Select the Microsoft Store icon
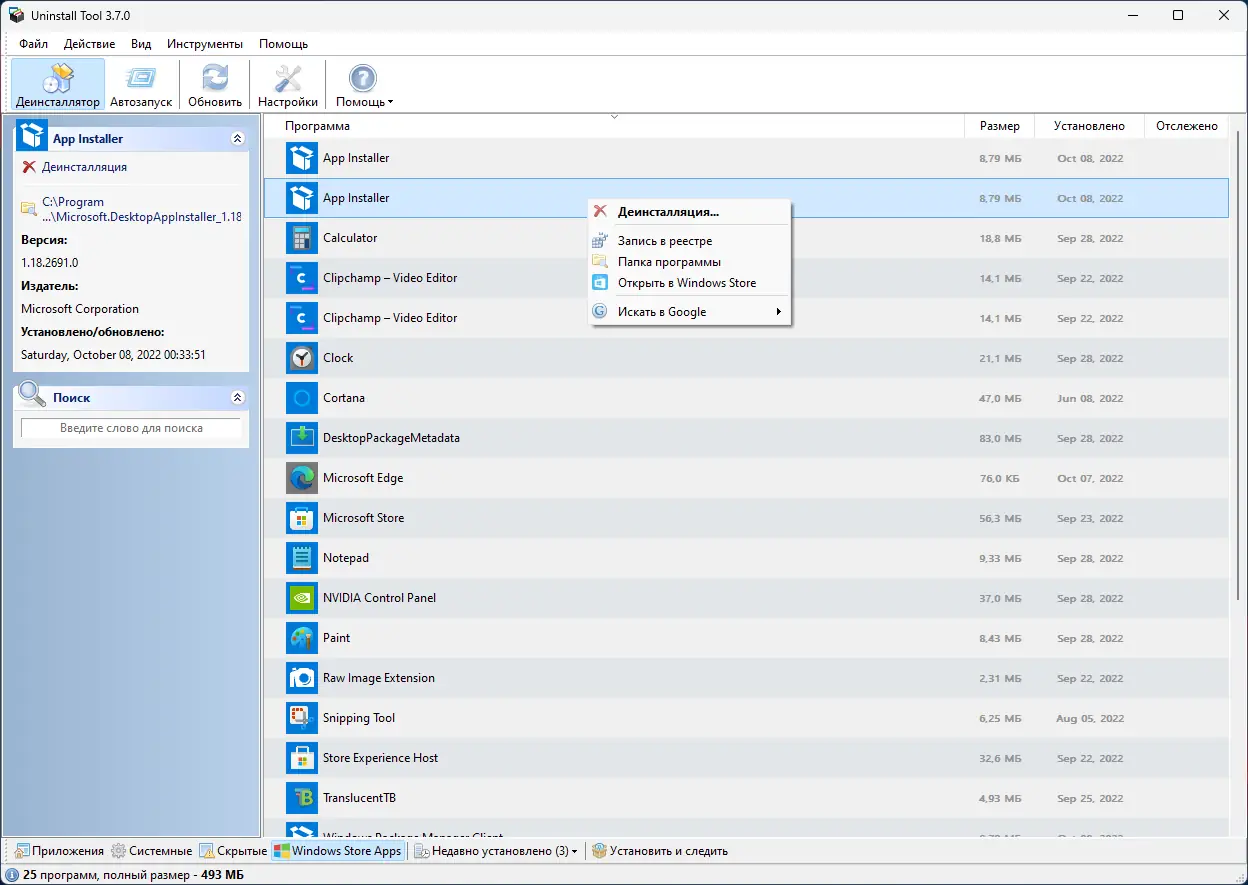Screen dimensions: 1248x885 (302, 518)
